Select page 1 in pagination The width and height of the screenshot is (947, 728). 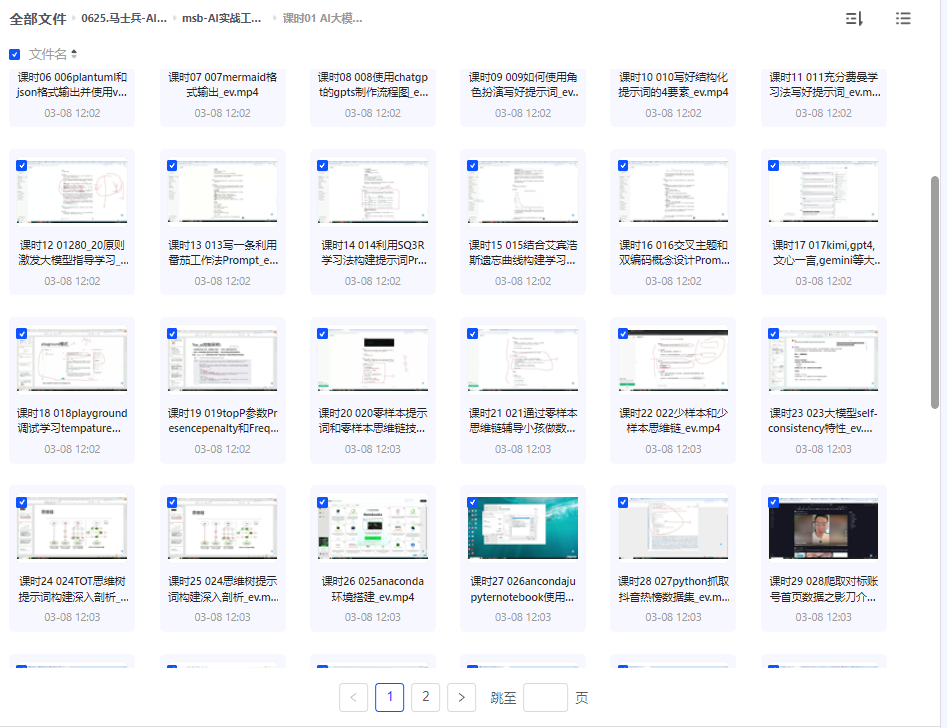pyautogui.click(x=389, y=697)
